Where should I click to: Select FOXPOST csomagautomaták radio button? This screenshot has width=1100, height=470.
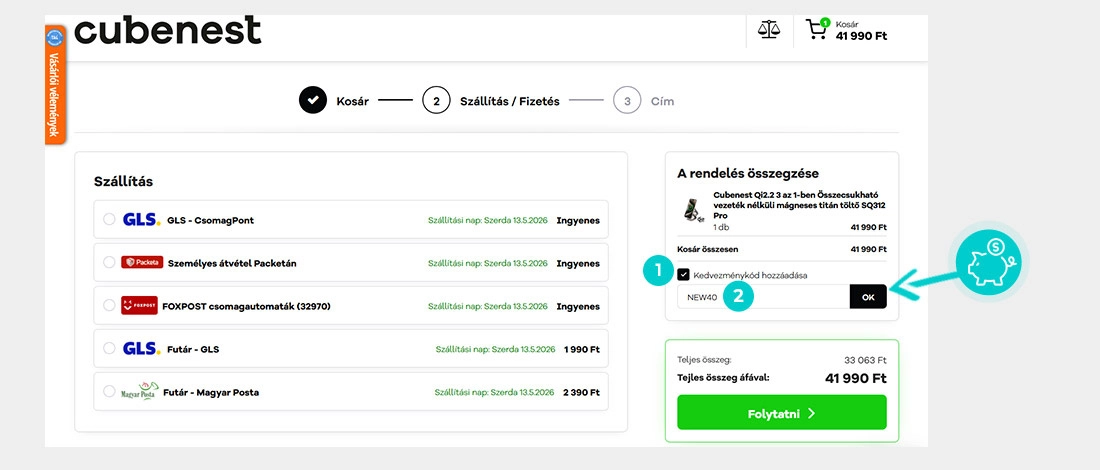pos(109,305)
